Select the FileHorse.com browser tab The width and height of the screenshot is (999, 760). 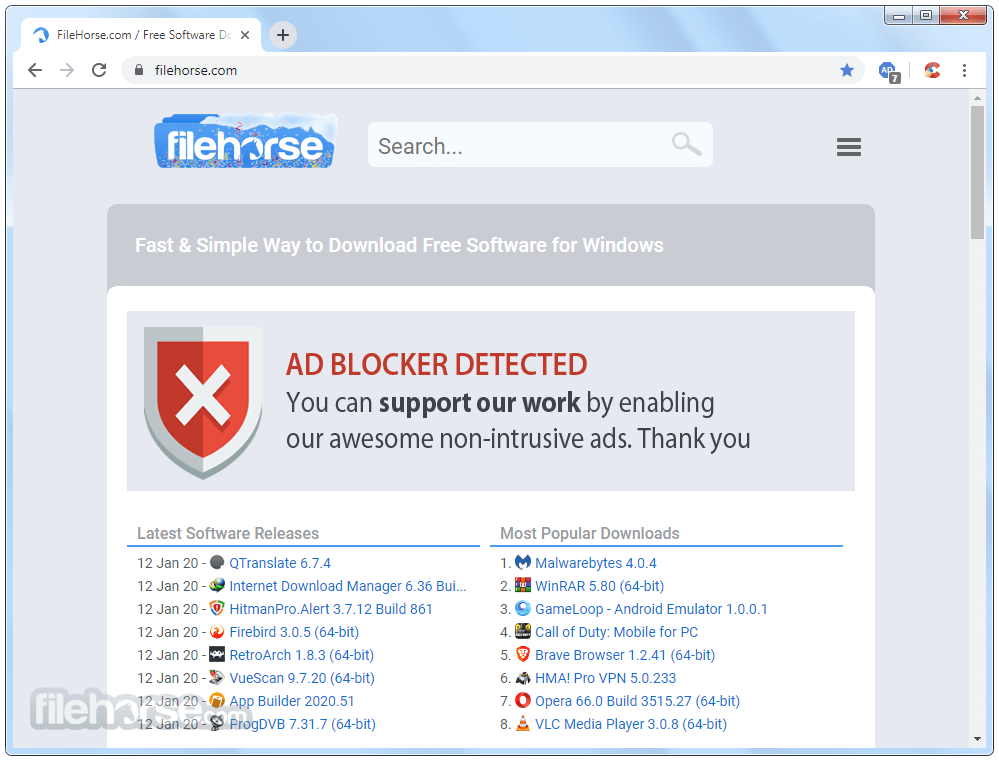140,35
